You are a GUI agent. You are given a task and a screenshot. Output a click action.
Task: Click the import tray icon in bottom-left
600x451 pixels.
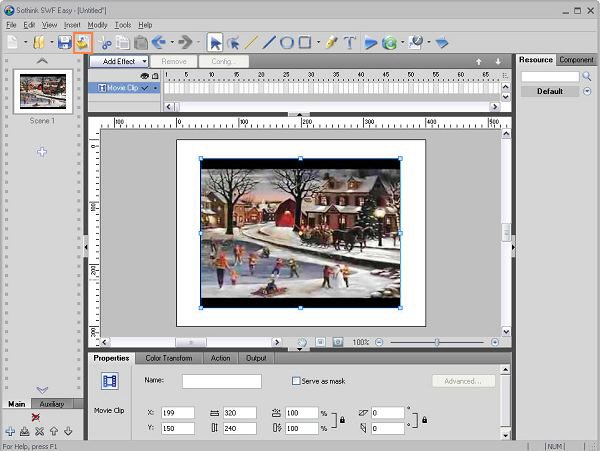(25, 431)
